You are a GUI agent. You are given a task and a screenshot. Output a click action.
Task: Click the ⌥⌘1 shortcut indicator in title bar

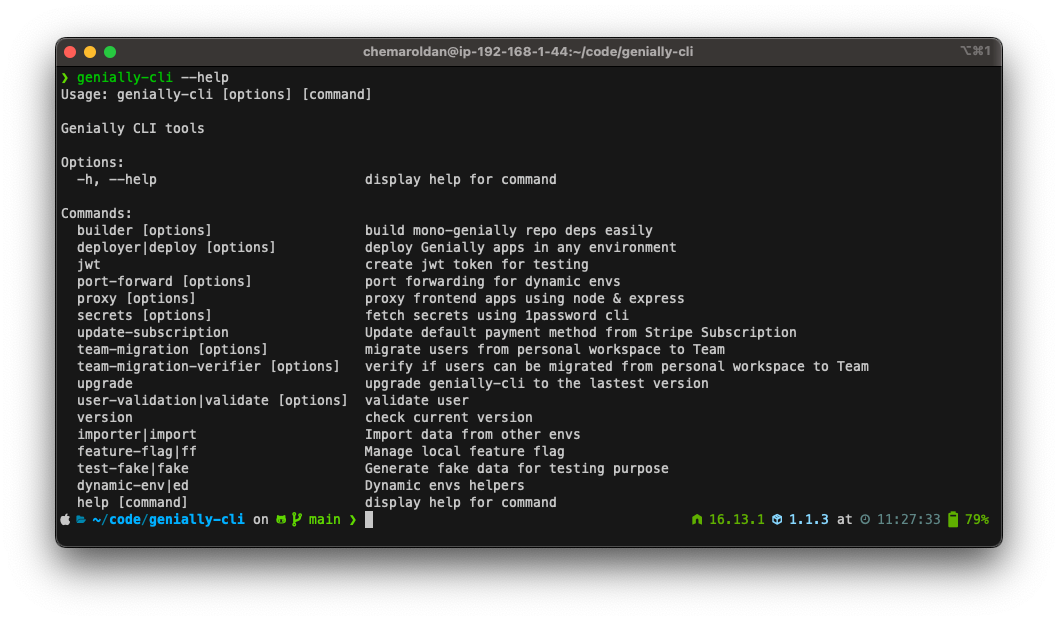click(x=975, y=51)
